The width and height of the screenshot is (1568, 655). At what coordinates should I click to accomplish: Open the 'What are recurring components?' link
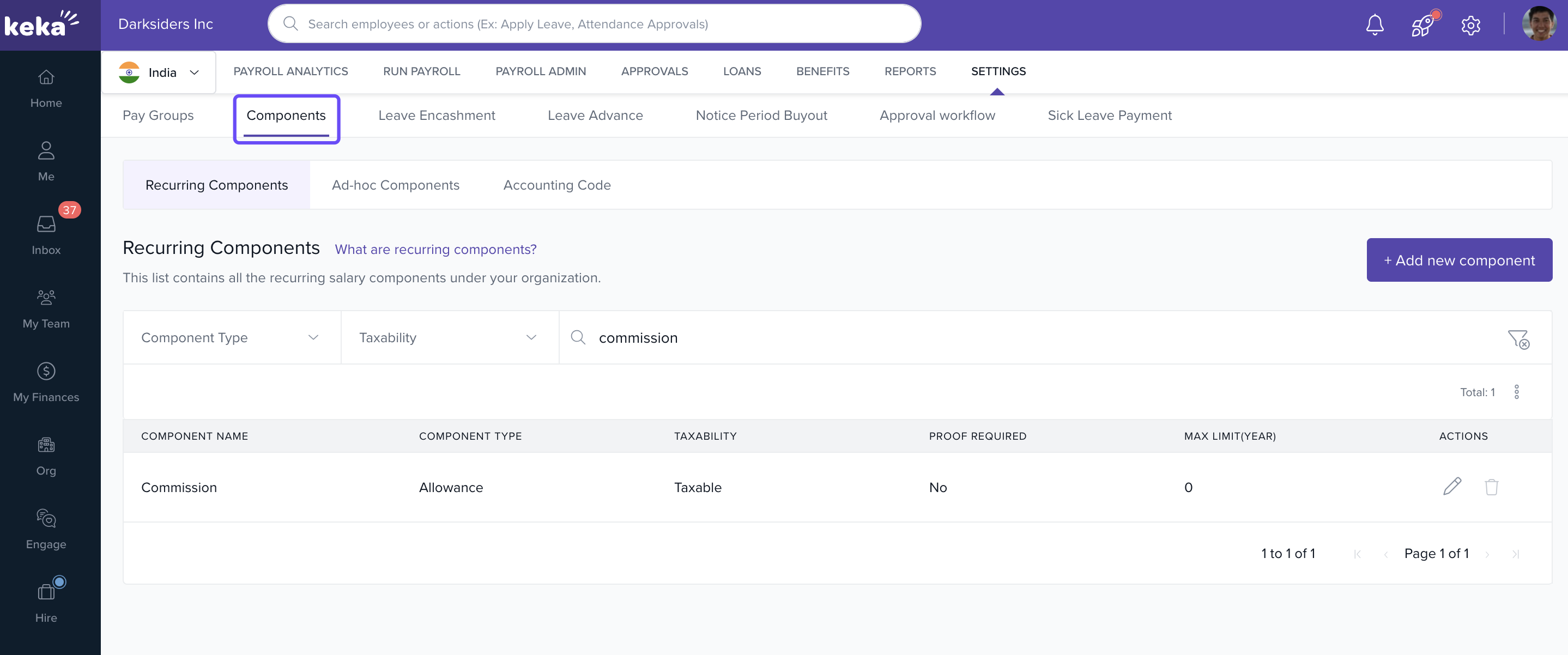click(435, 249)
